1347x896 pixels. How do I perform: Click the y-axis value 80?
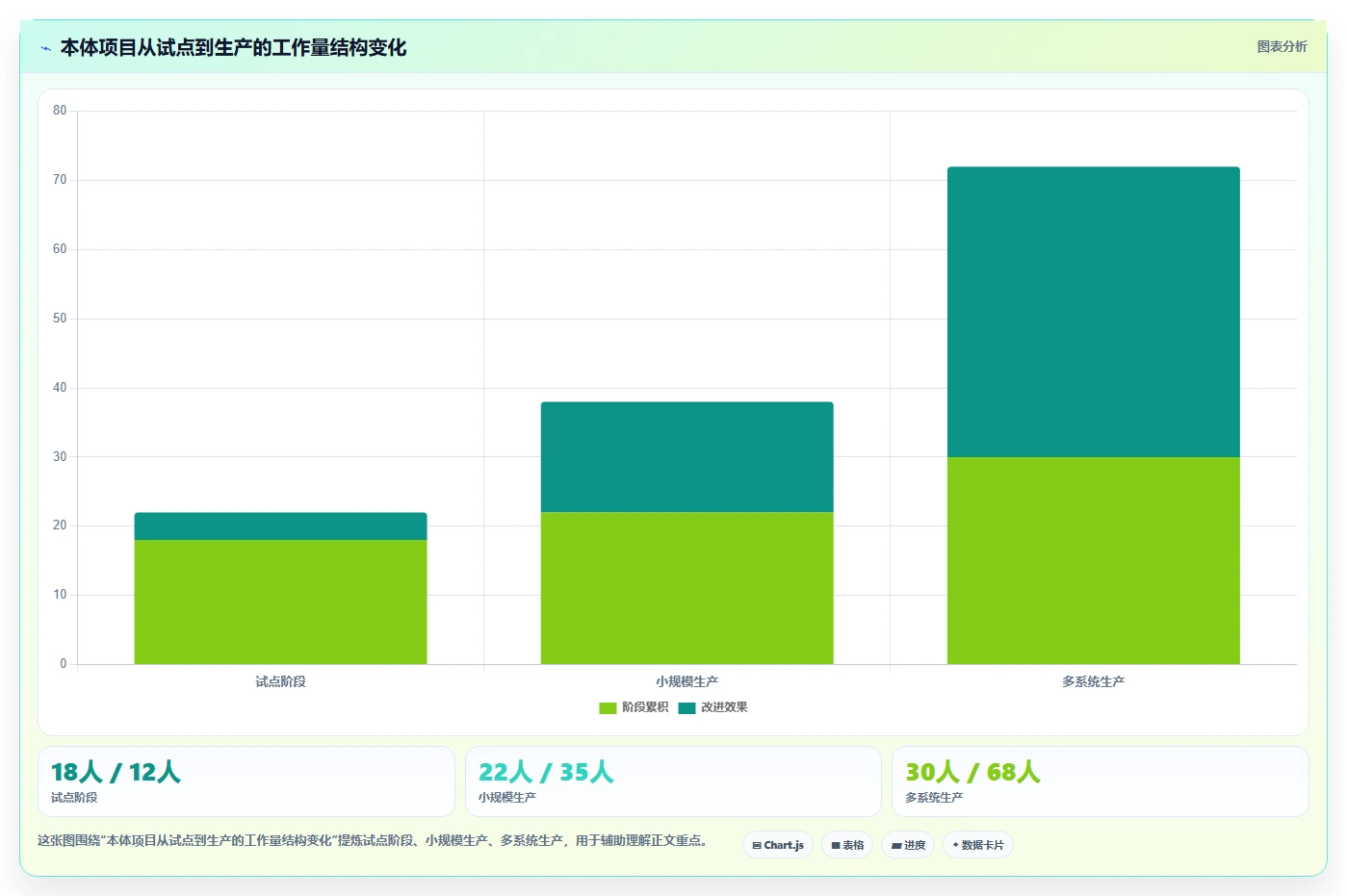(x=60, y=111)
